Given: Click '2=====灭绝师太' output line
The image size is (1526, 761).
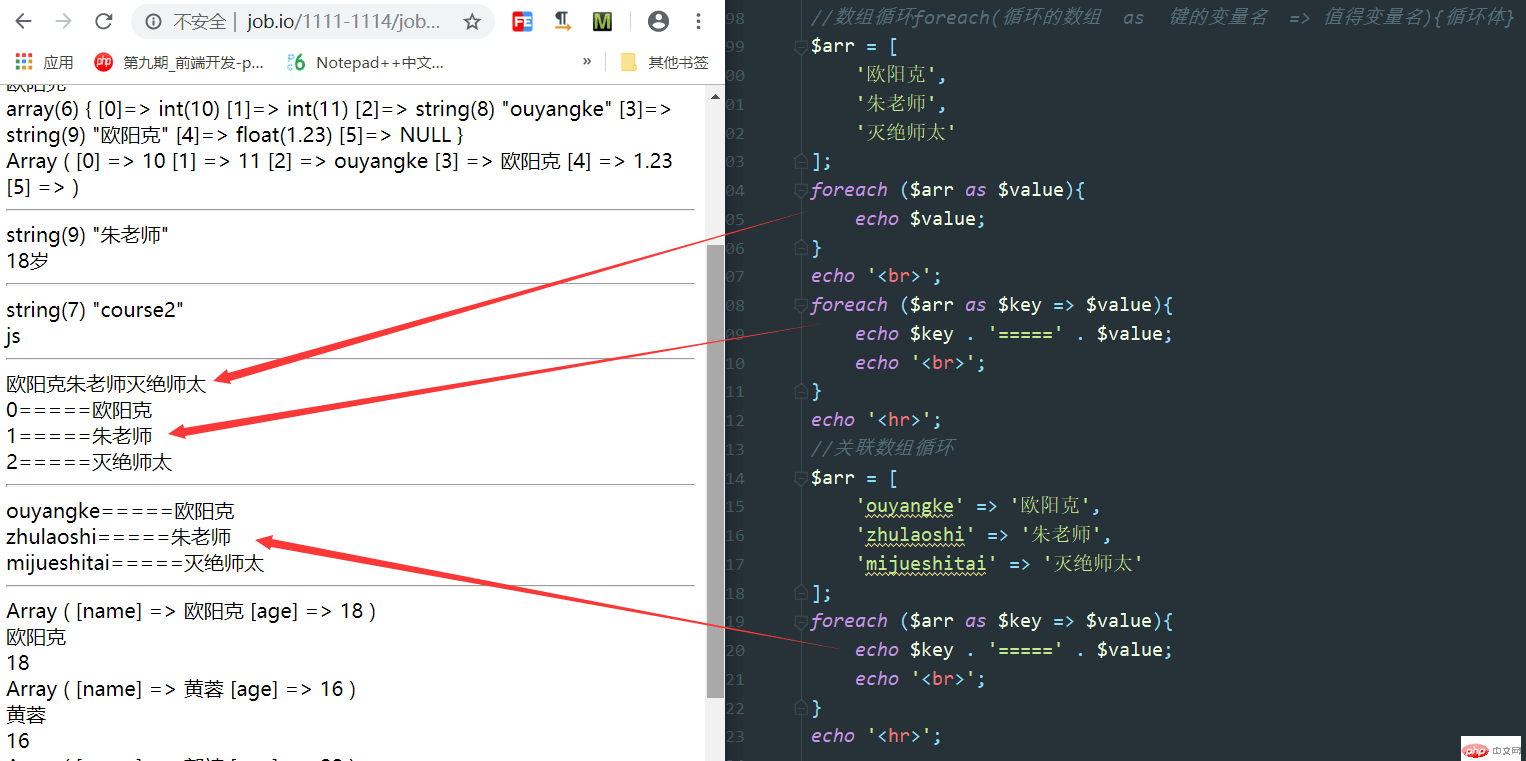Looking at the screenshot, I should [89, 462].
